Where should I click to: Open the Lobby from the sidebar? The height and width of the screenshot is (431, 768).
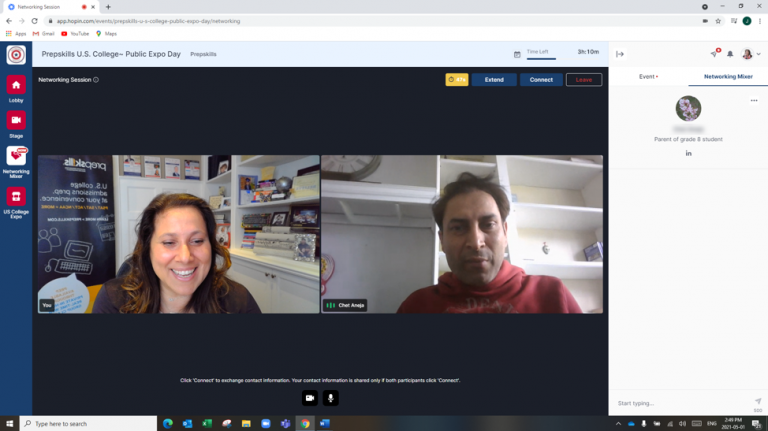coord(16,88)
